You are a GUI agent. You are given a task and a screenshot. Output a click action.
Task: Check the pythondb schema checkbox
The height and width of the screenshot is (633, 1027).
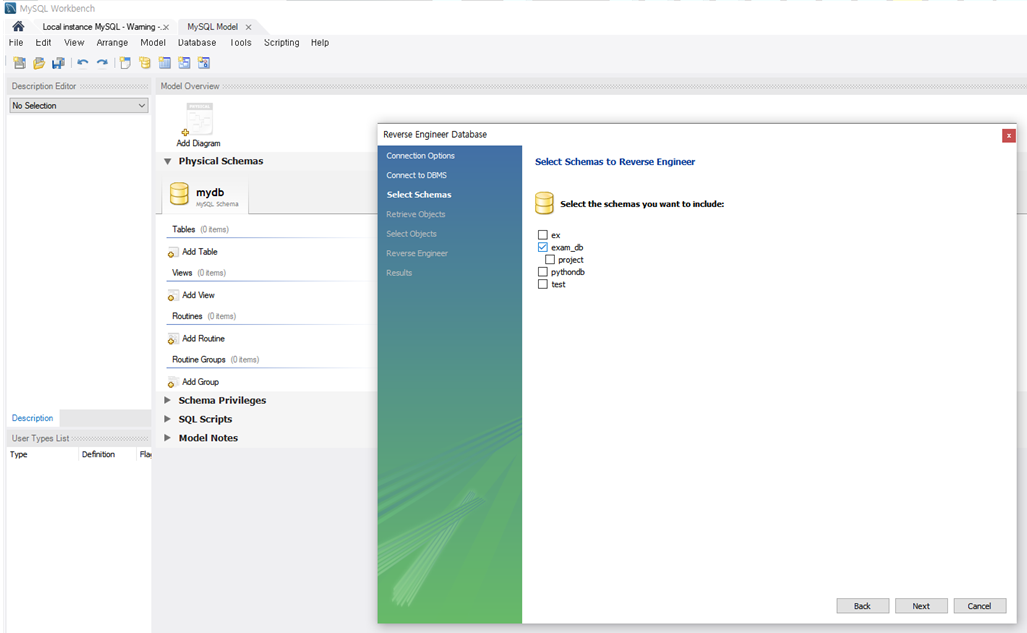[542, 271]
